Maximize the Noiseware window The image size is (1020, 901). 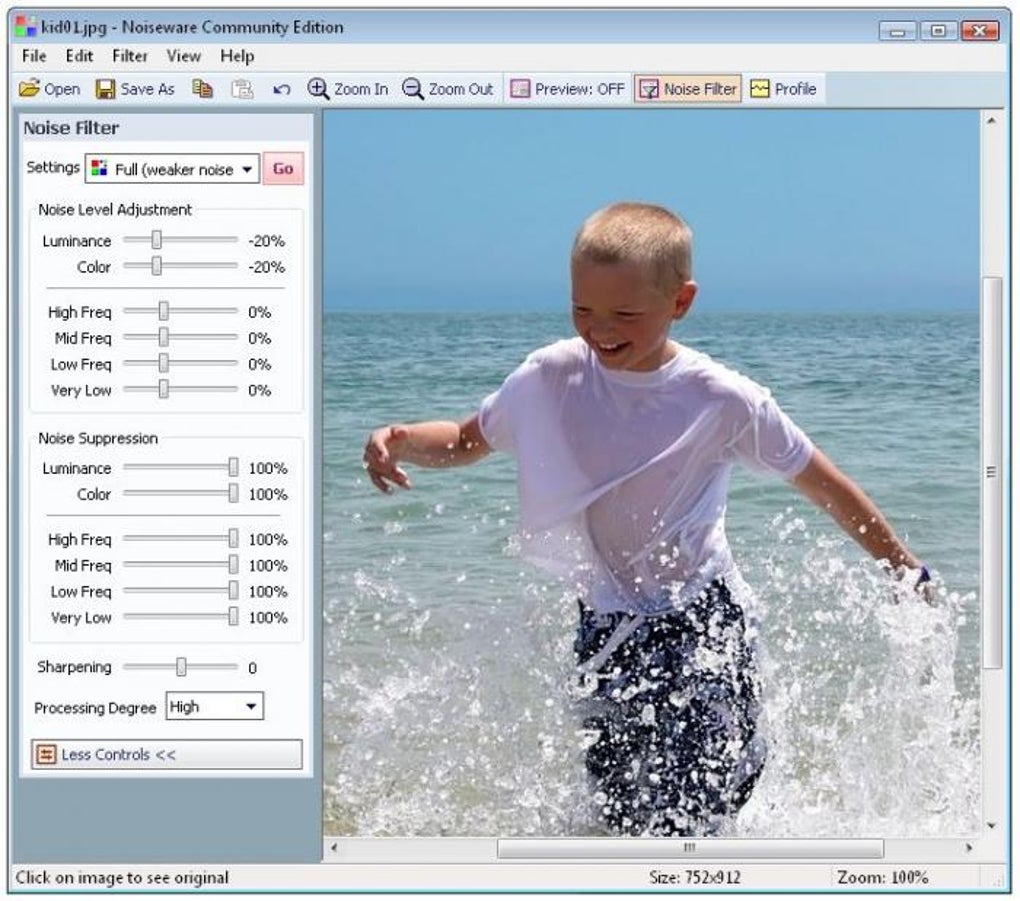pyautogui.click(x=938, y=30)
